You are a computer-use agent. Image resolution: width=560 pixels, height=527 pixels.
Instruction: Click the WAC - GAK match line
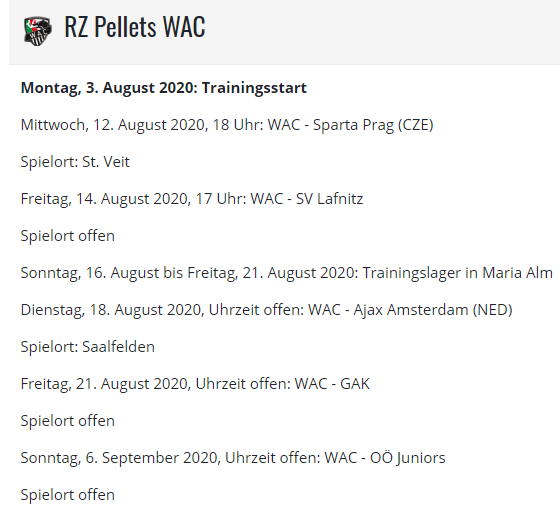point(195,384)
